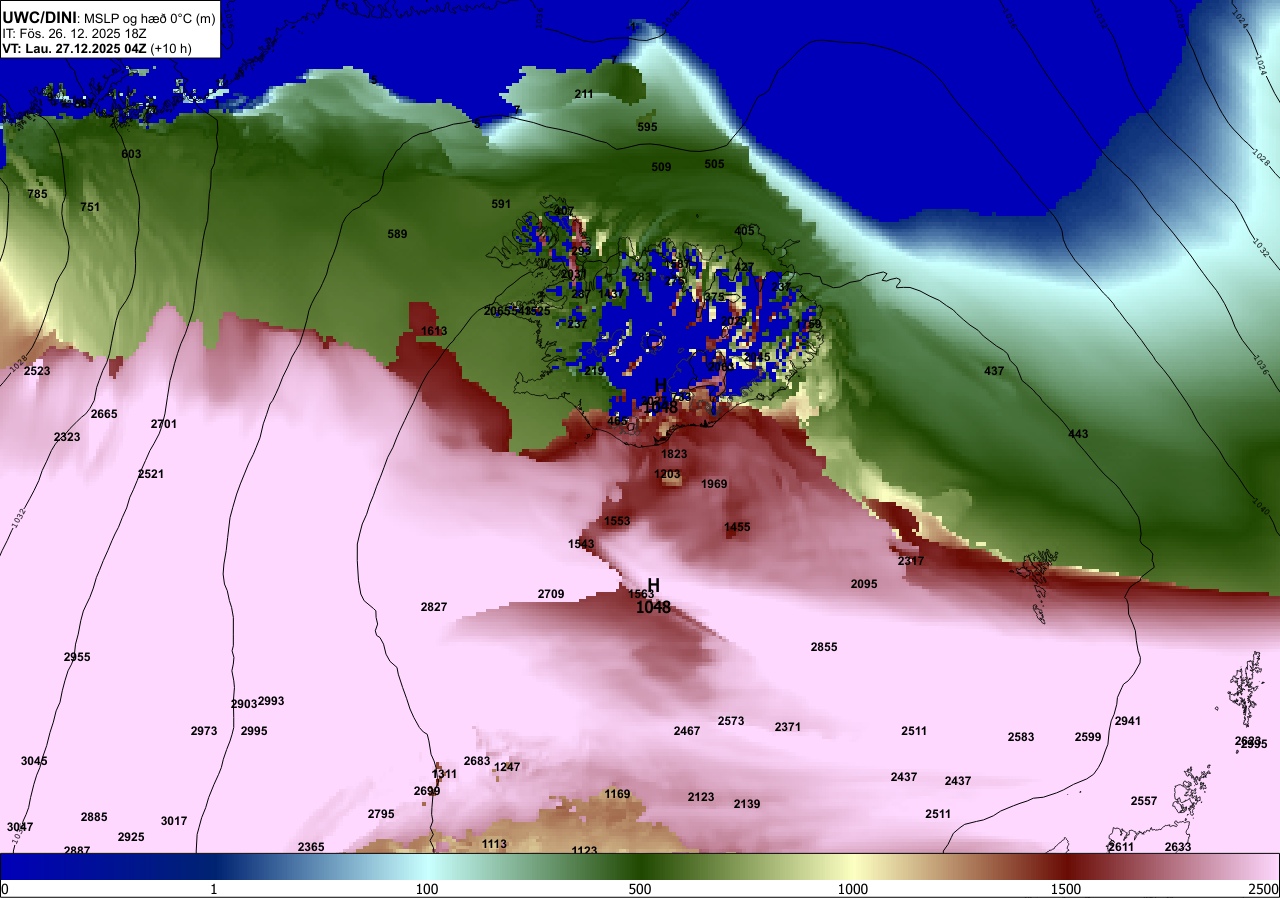Click the height value "2323"

pos(67,437)
